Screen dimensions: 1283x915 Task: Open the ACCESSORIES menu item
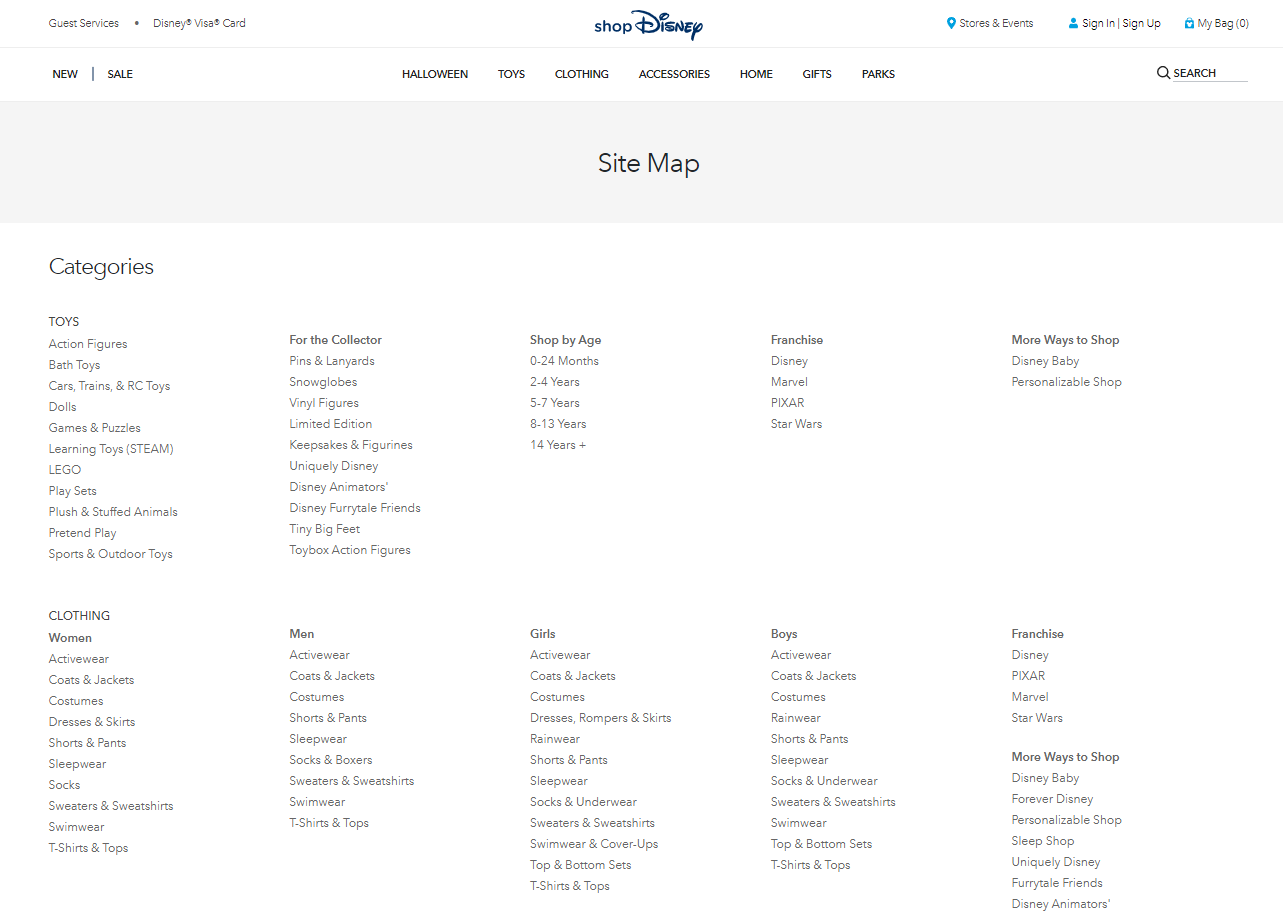coord(674,73)
